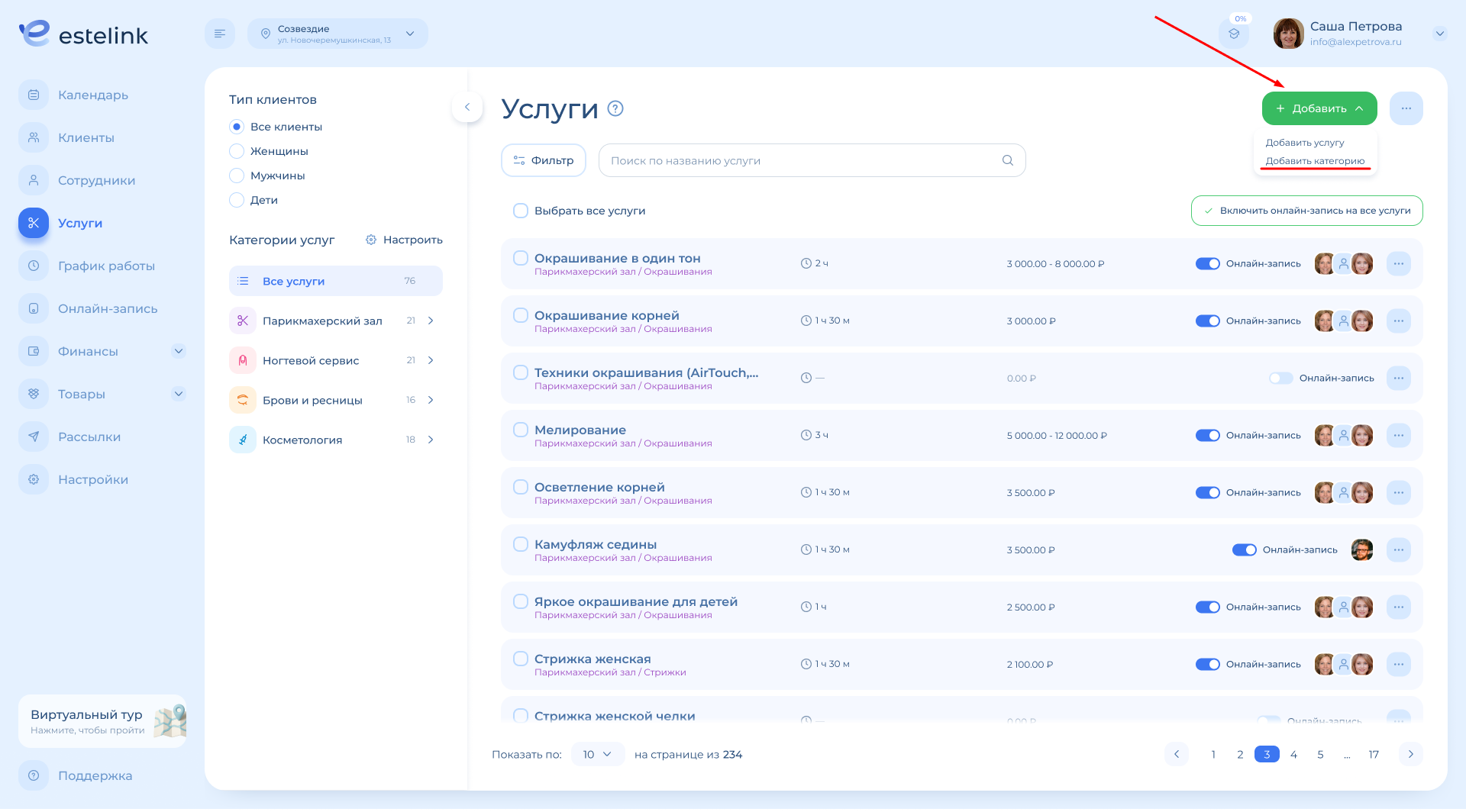Screen dimensions: 1466x812
Task: Tick the Выбрать все услуги checkbox
Action: 521,211
